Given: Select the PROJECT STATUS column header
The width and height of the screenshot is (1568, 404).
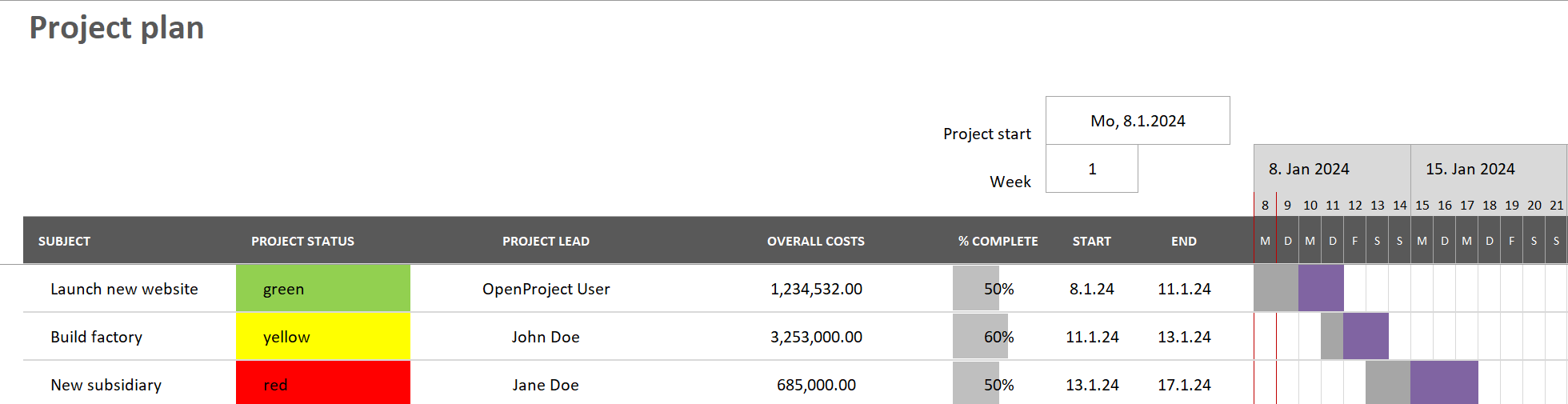Looking at the screenshot, I should [x=302, y=241].
